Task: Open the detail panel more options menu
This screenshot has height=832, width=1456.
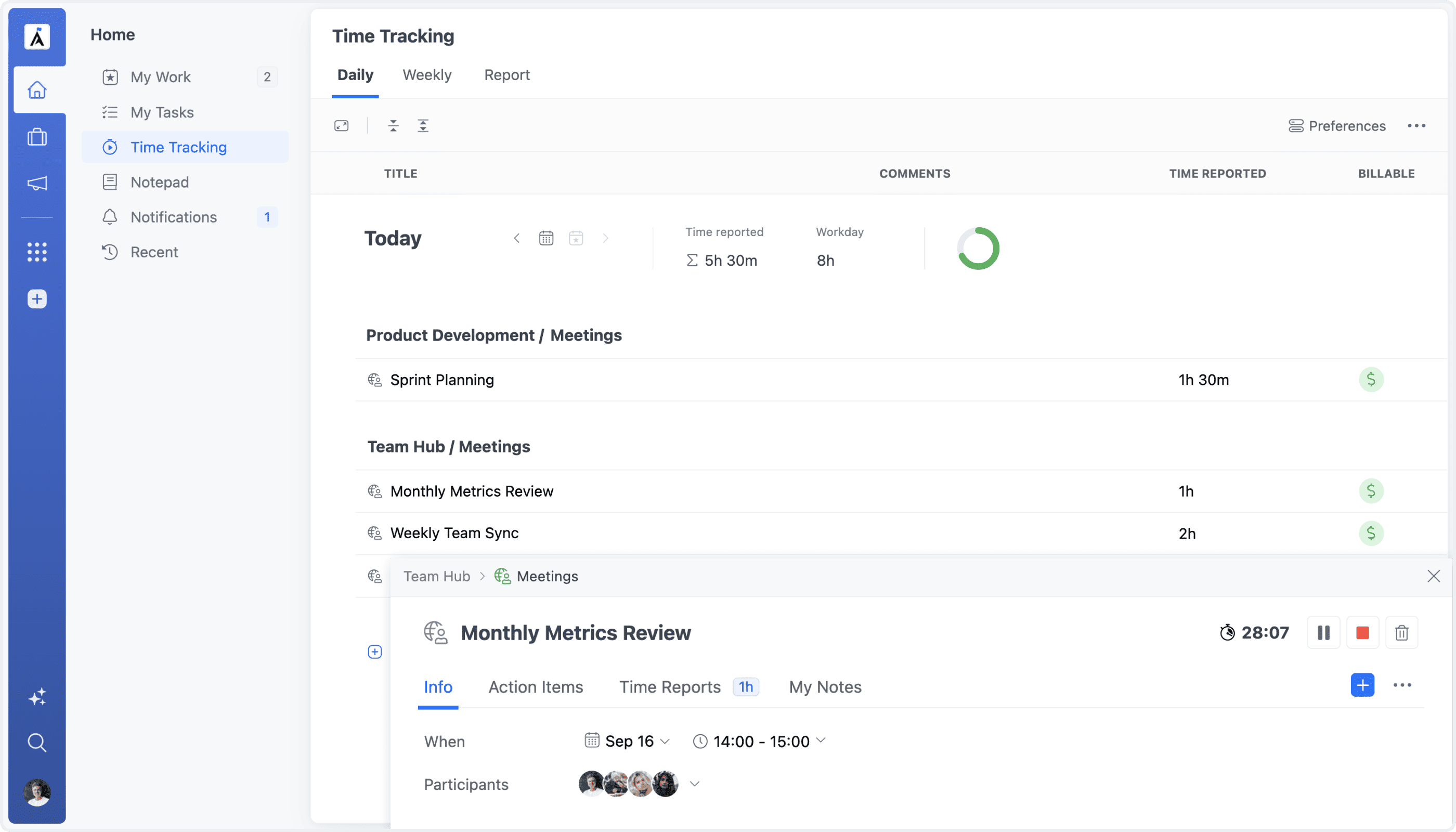Action: pos(1402,685)
